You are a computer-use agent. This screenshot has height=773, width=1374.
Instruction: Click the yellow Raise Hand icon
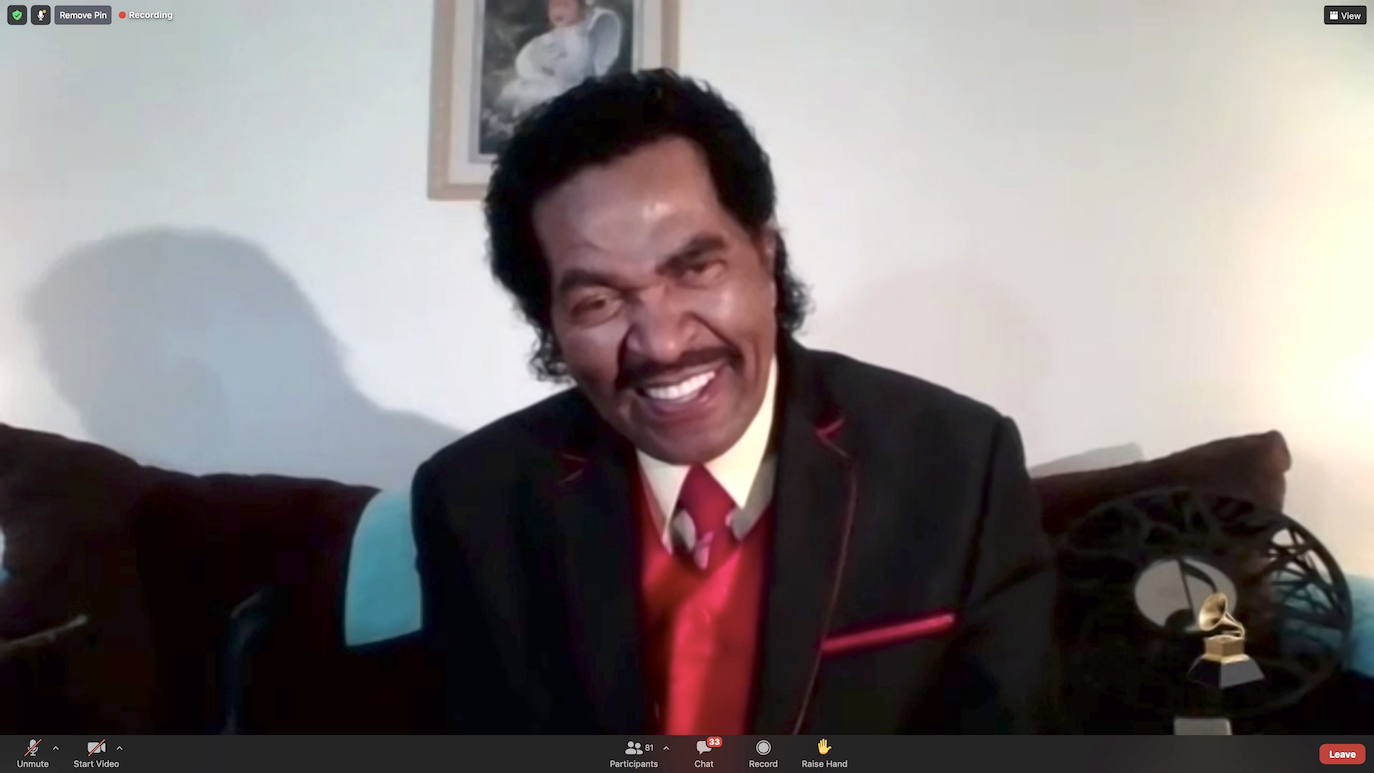(x=823, y=746)
